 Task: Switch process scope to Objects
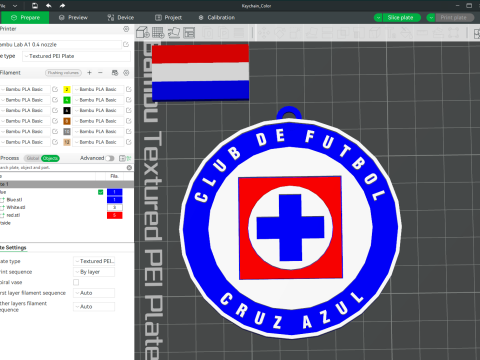[x=50, y=158]
